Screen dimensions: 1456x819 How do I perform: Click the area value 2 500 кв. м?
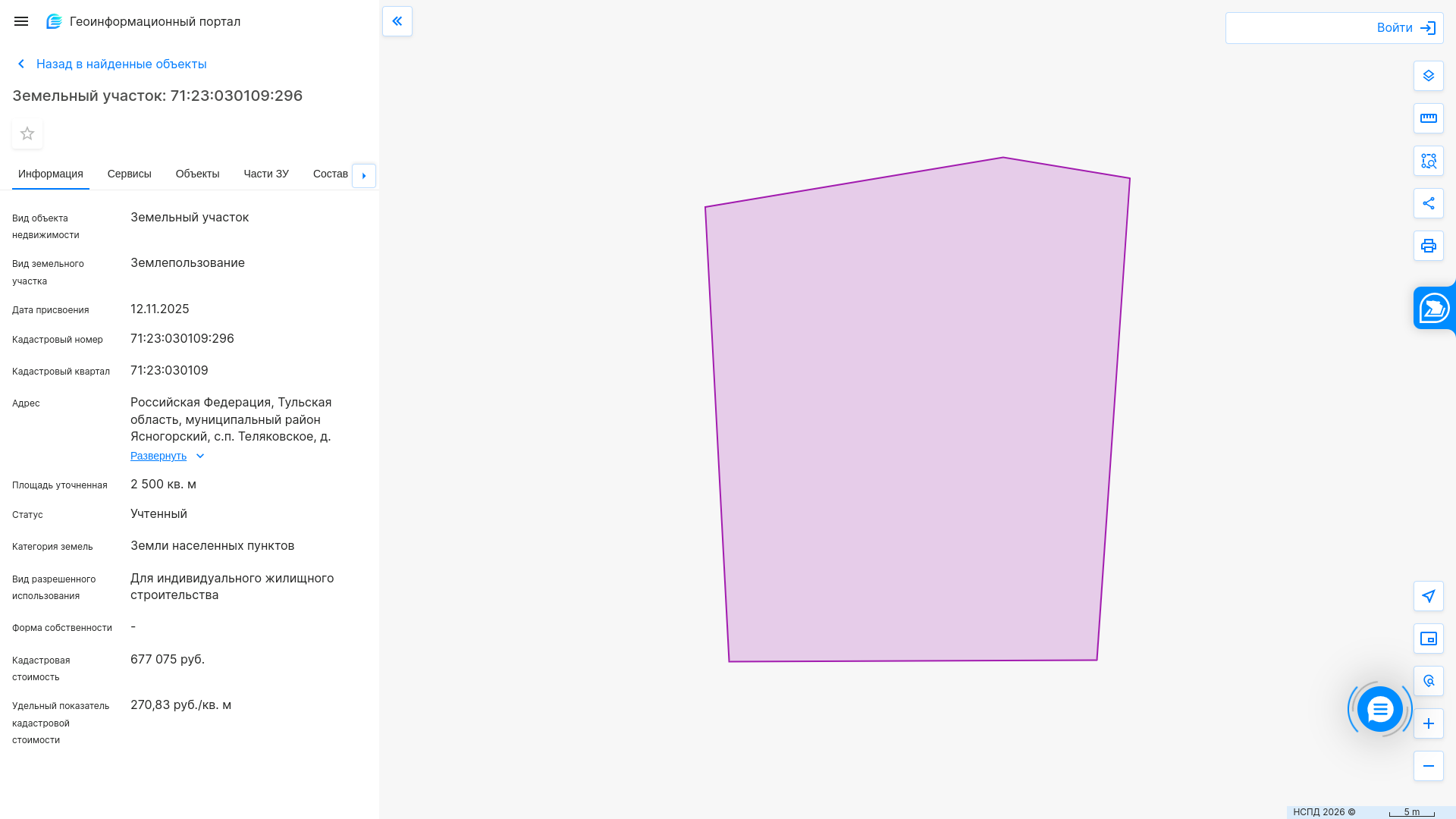point(163,484)
